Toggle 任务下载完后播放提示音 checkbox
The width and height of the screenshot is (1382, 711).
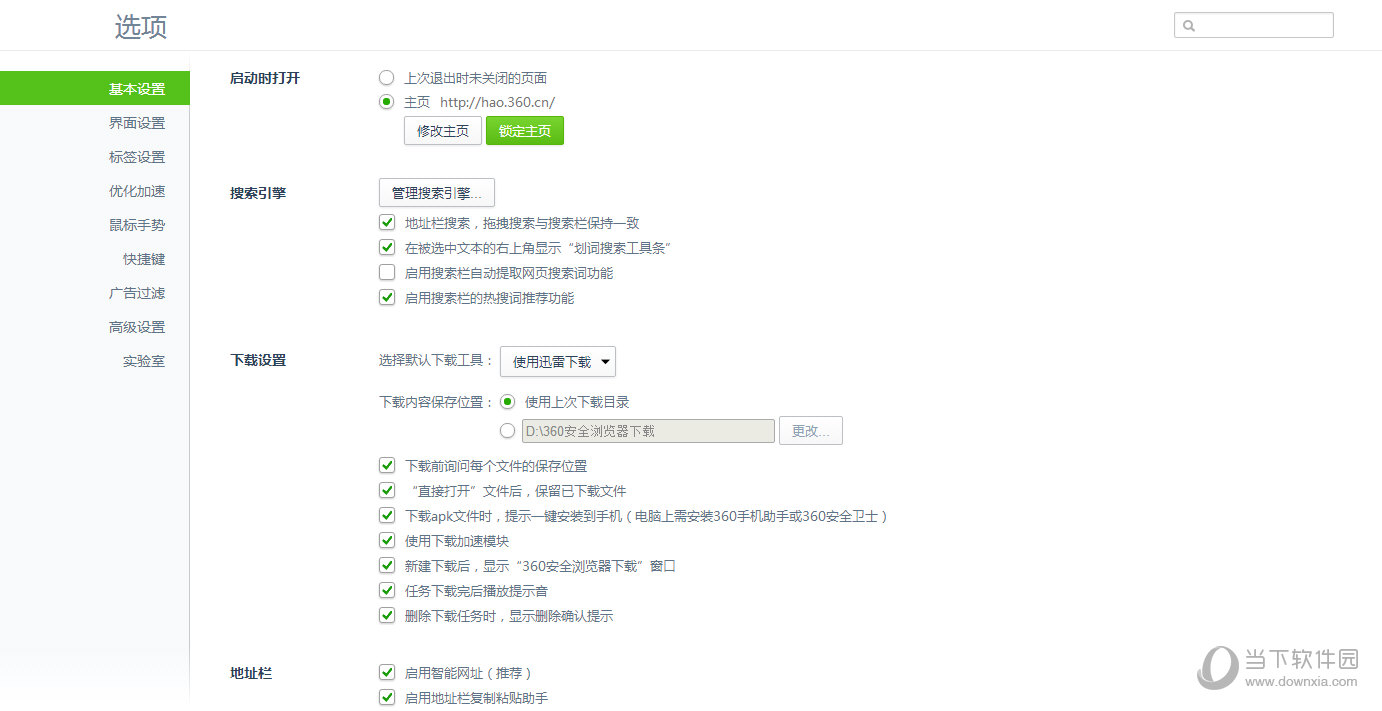click(387, 591)
